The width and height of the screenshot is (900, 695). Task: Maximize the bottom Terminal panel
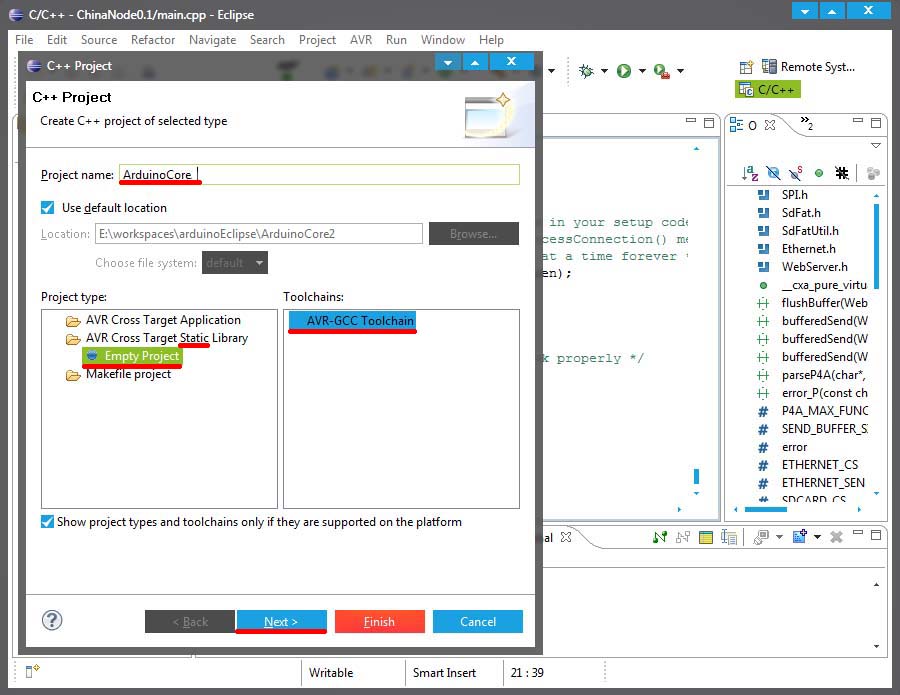(x=876, y=535)
